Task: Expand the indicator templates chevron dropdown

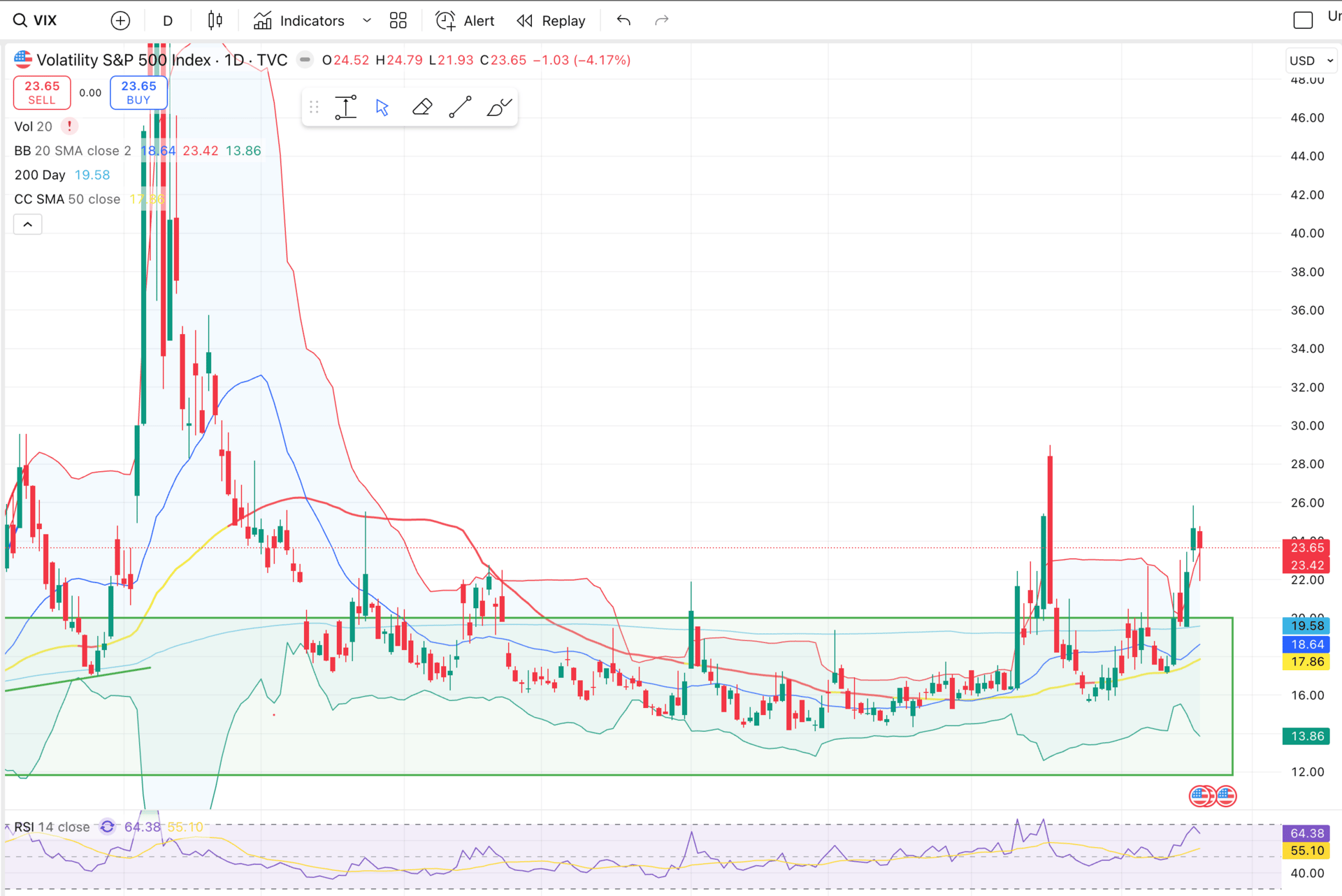Action: (367, 21)
